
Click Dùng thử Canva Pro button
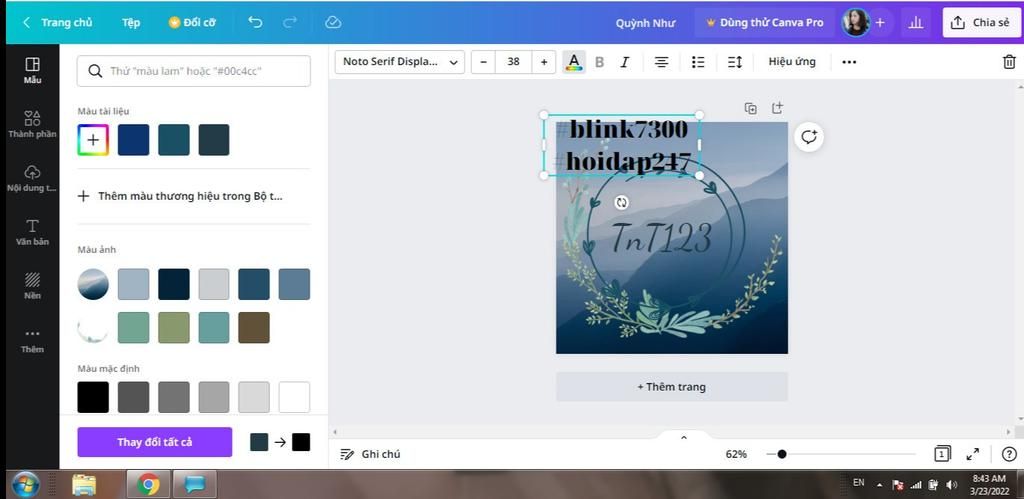(765, 22)
